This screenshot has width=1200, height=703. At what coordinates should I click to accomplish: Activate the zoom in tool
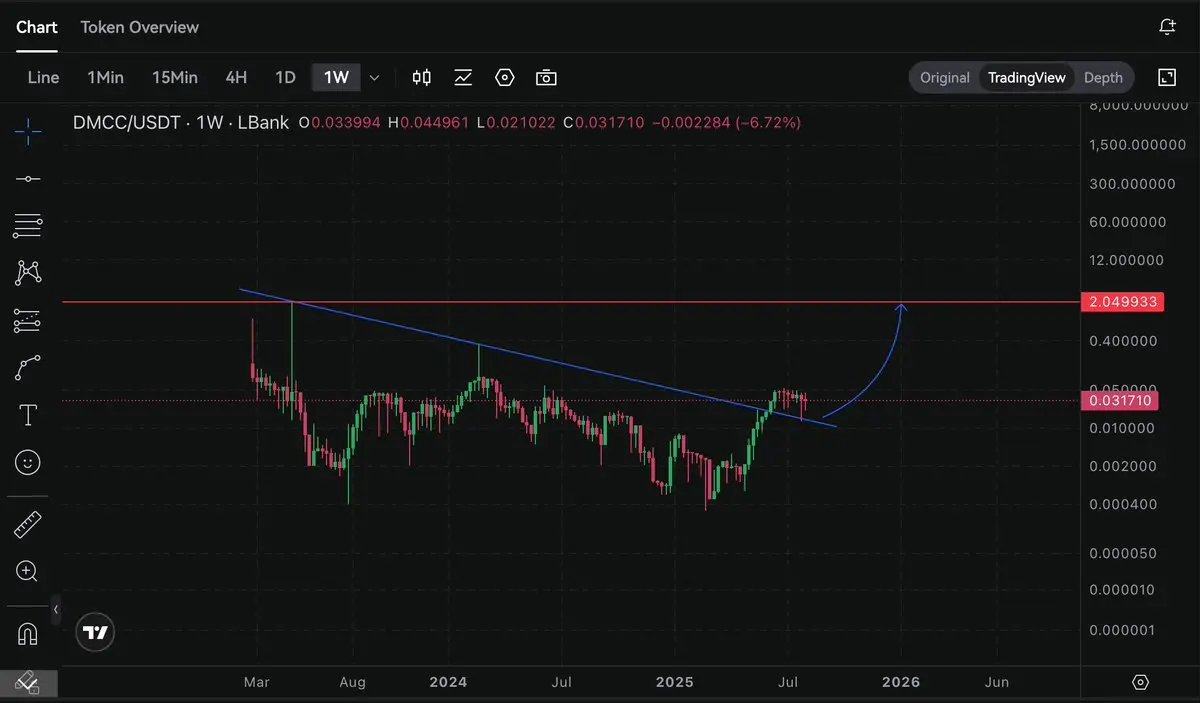tap(28, 572)
